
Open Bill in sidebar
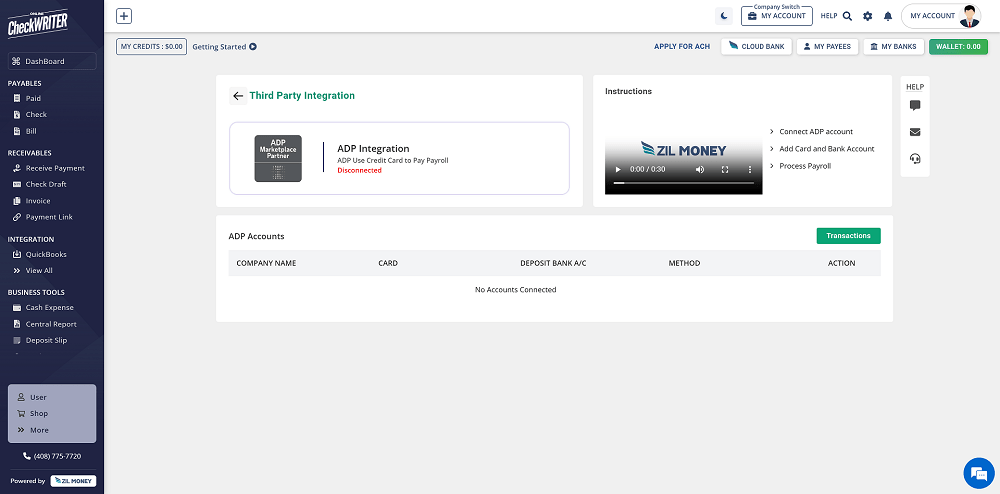(31, 131)
